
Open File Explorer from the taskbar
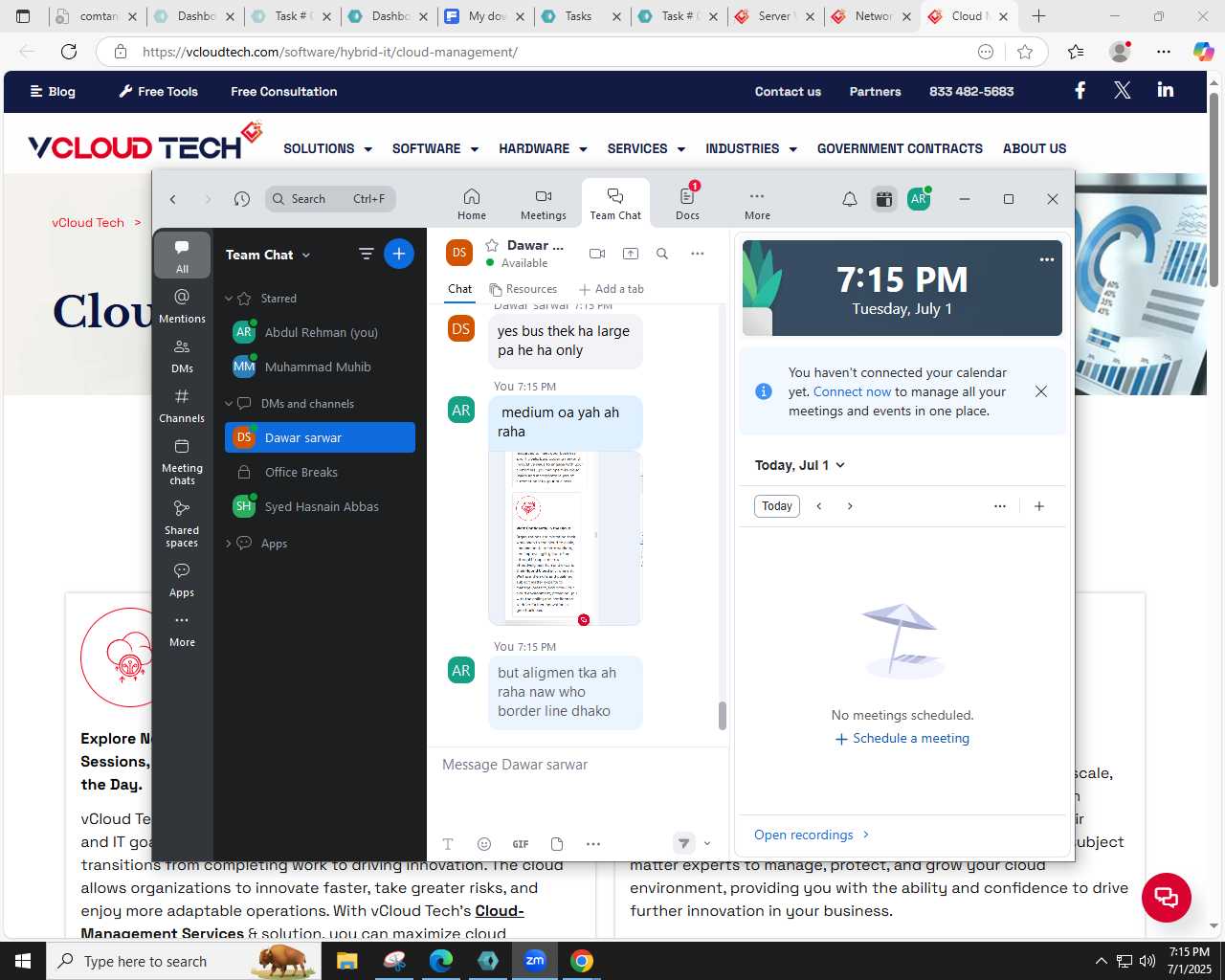click(x=346, y=961)
